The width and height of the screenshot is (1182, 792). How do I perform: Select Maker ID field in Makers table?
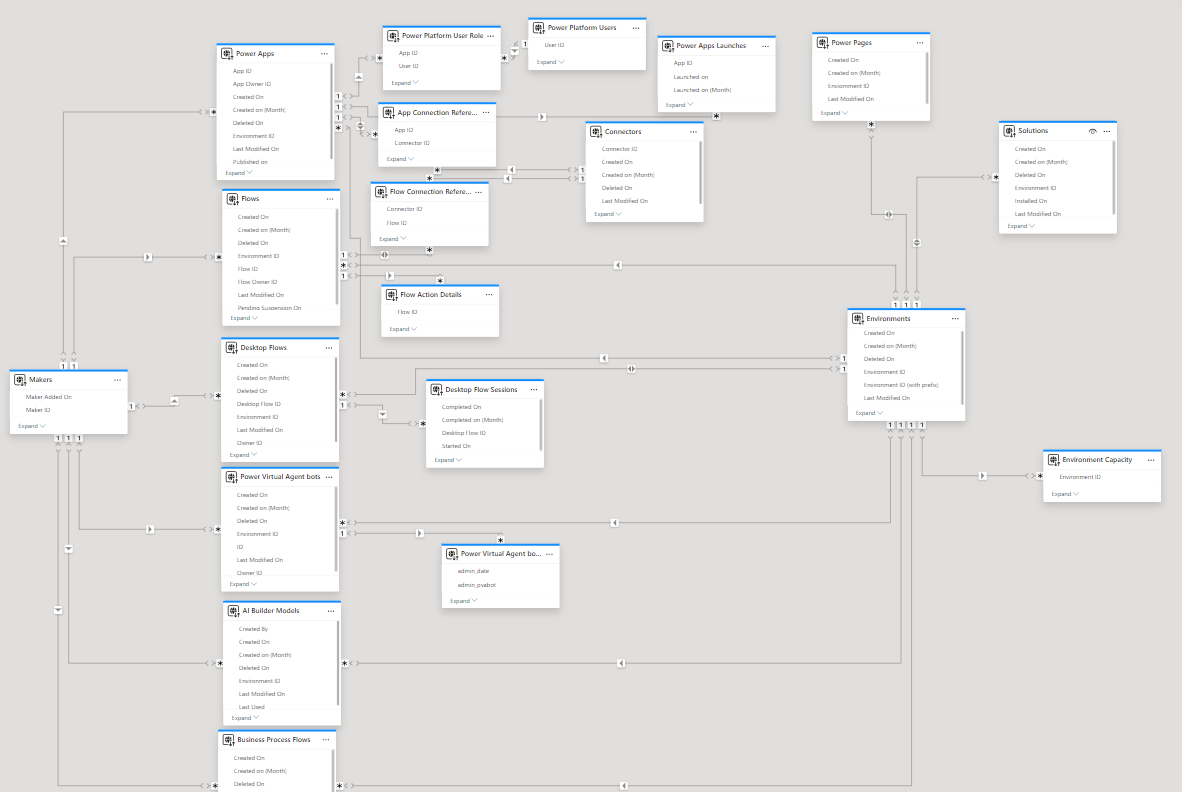point(38,410)
